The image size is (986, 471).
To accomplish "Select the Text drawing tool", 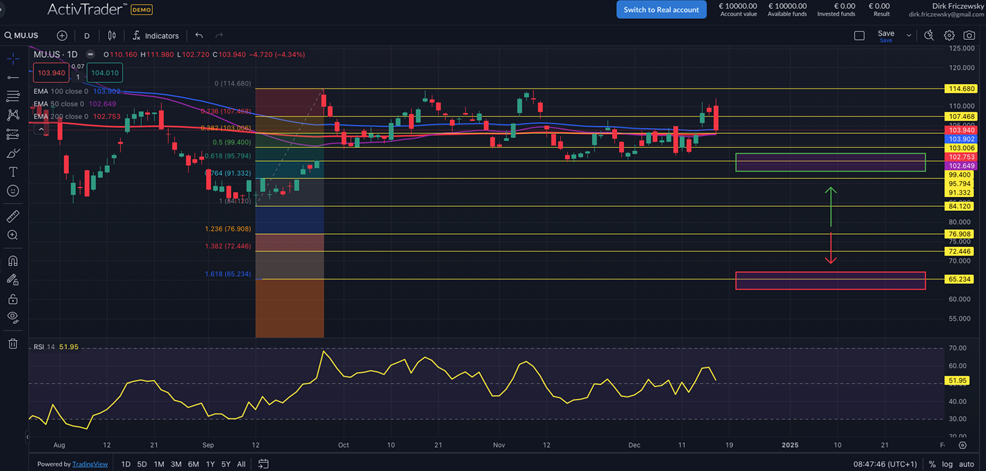I will click(12, 171).
